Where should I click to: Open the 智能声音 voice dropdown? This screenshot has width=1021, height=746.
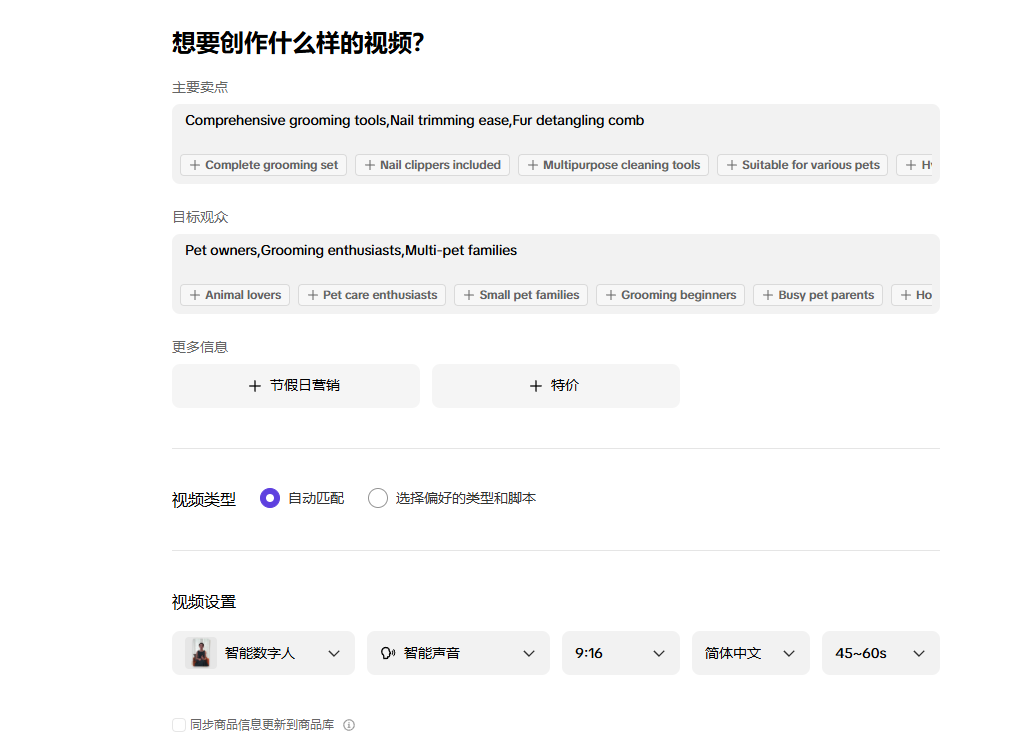(x=458, y=653)
